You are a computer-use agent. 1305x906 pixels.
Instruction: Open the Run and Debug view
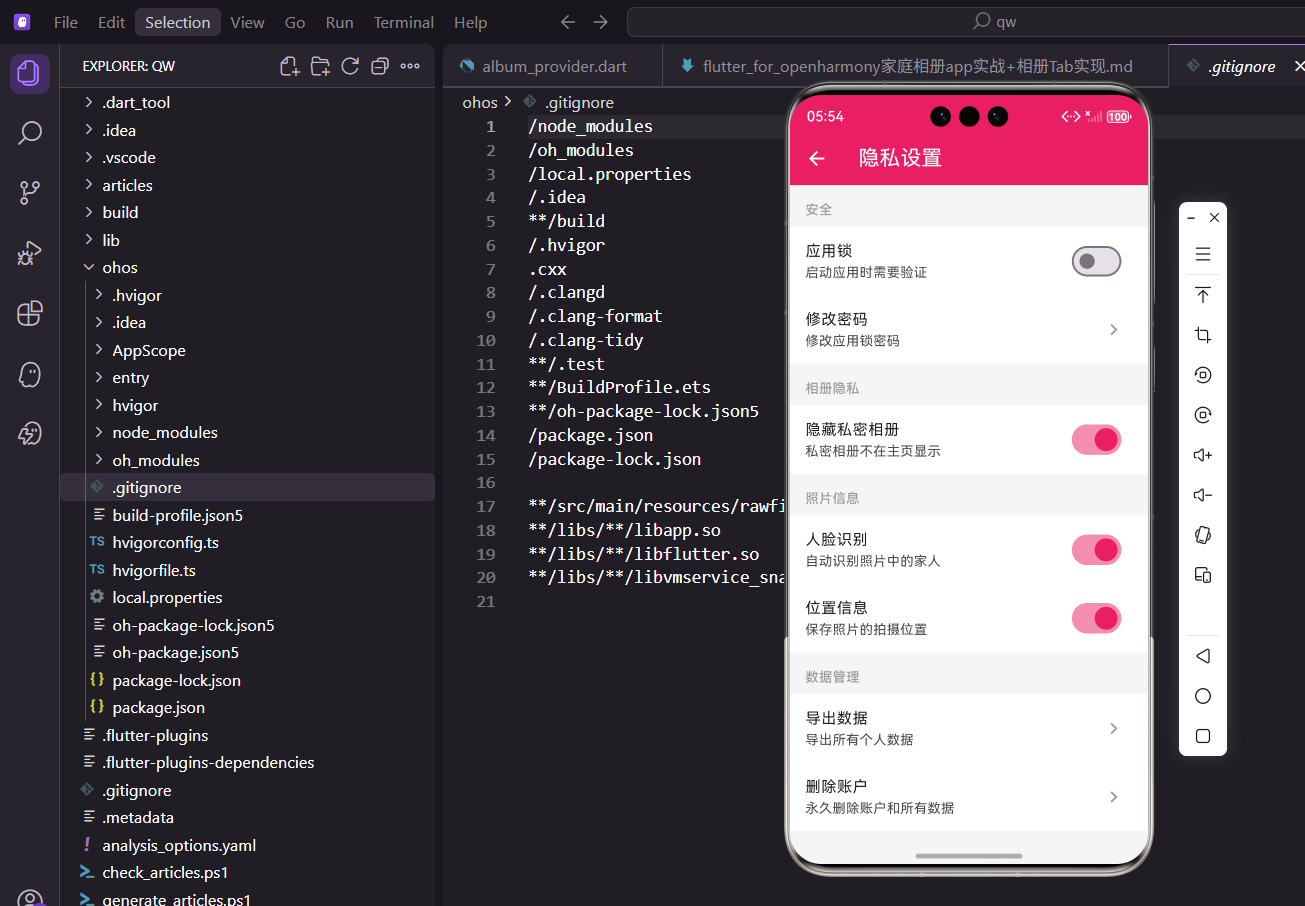pos(30,253)
